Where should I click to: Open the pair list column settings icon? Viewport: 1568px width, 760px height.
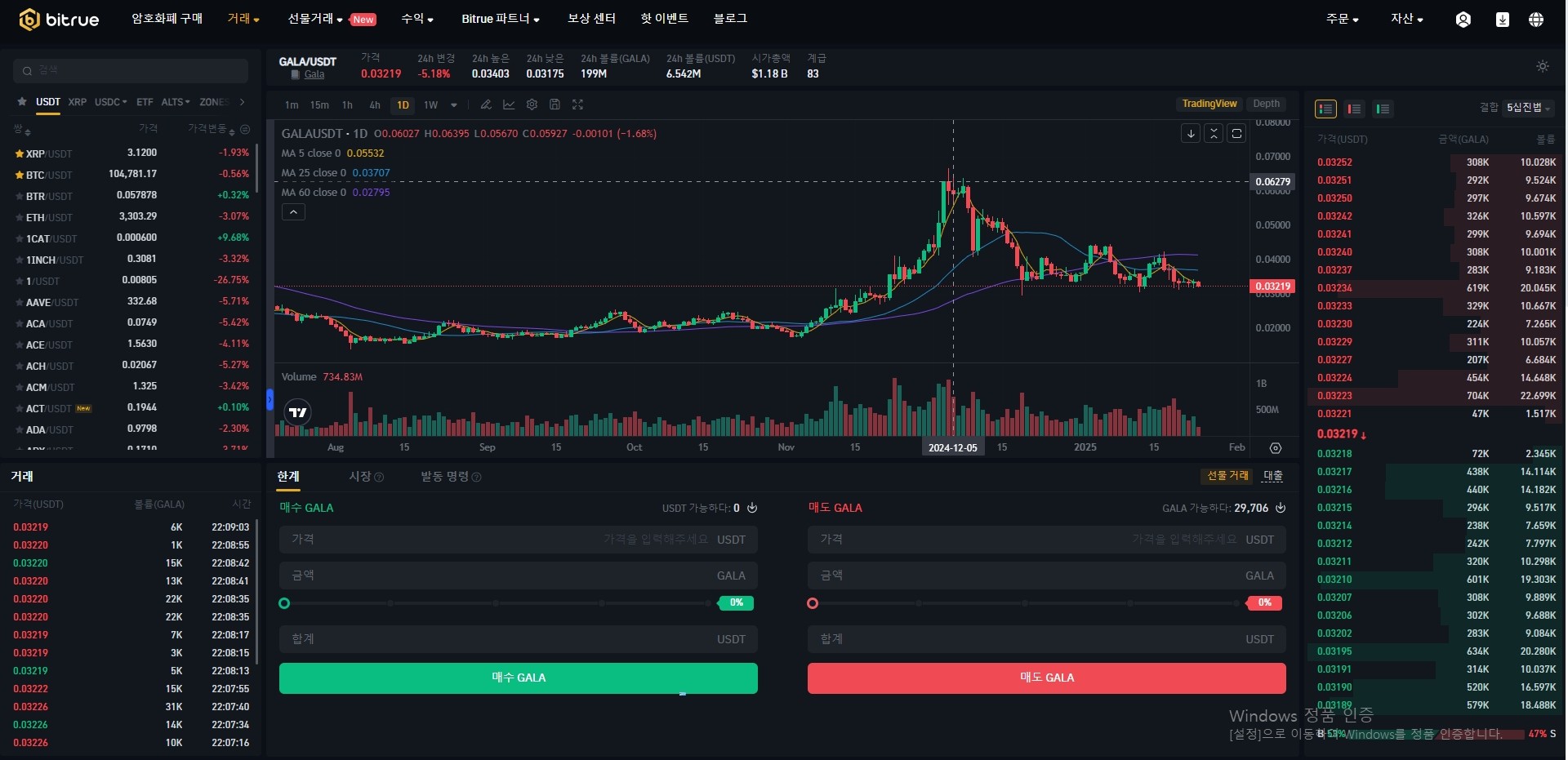245,130
